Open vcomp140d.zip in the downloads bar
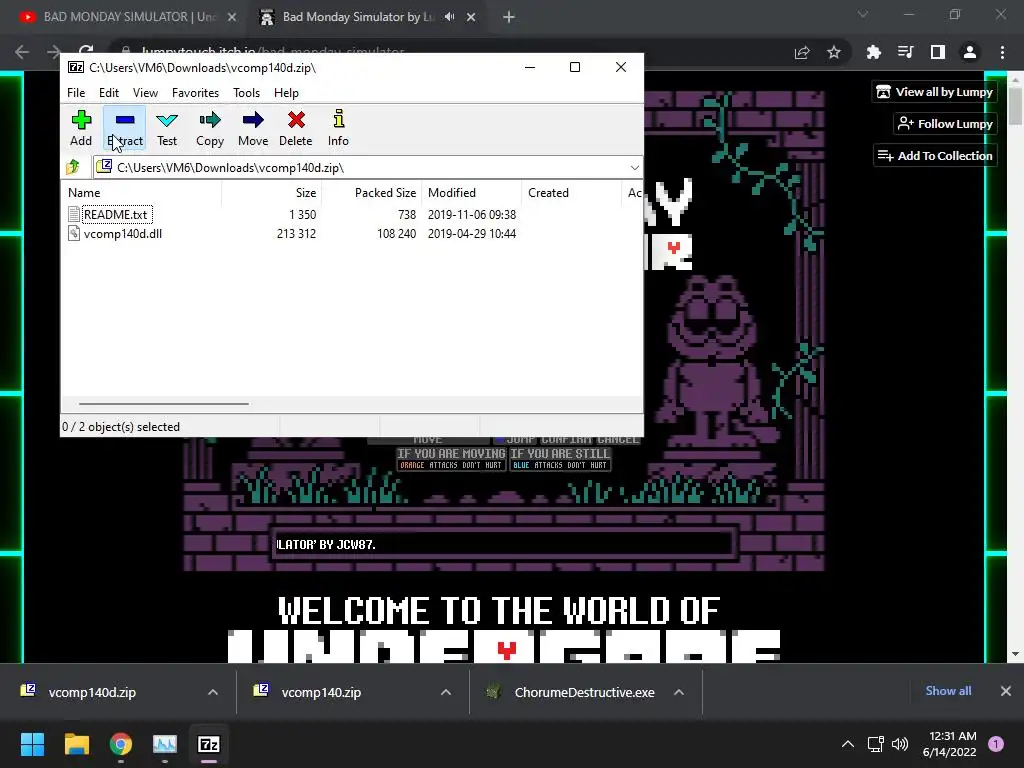 point(92,692)
